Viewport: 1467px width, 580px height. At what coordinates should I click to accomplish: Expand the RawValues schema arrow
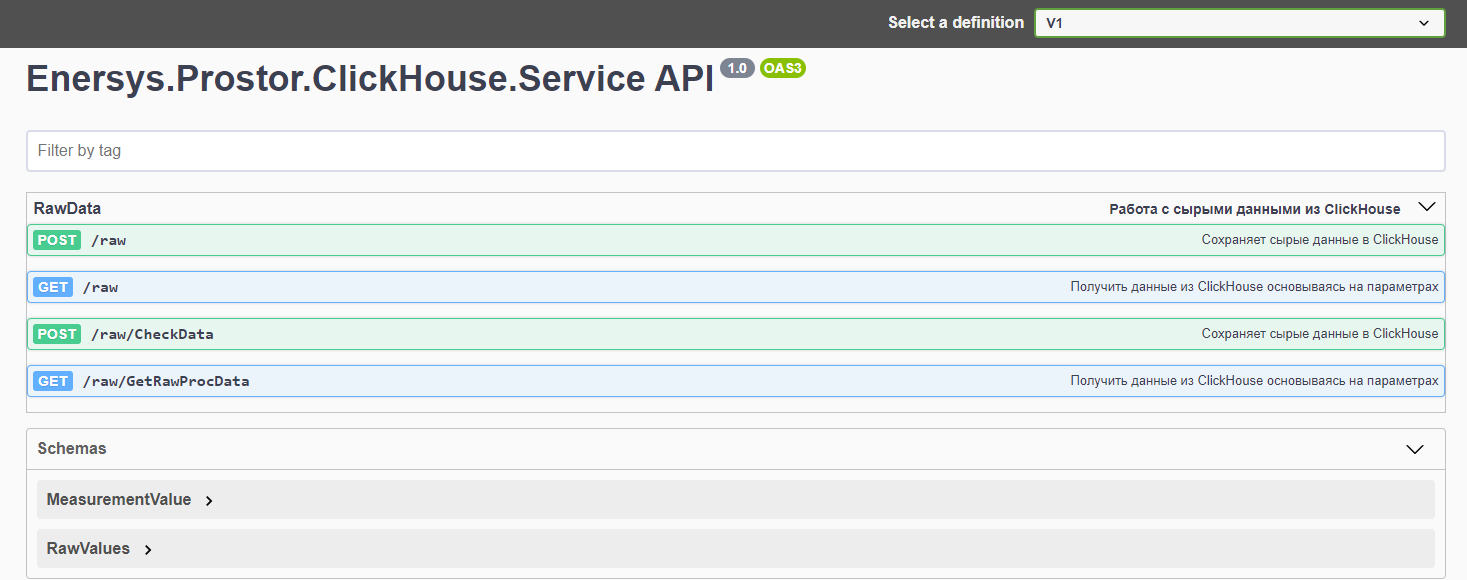point(148,550)
